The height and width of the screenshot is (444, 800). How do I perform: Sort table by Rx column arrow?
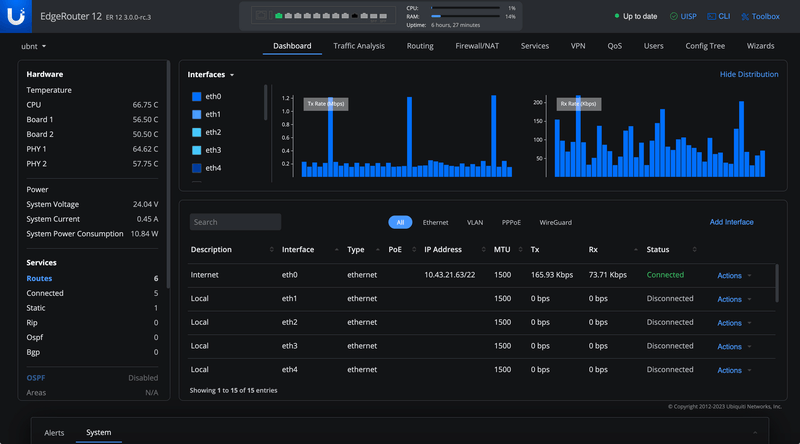tap(636, 250)
